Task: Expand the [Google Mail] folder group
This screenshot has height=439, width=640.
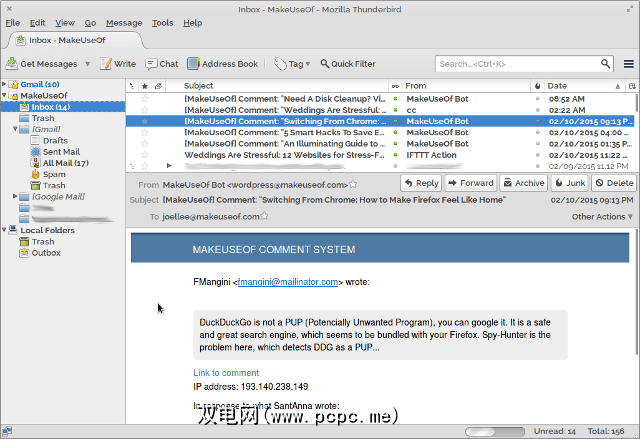Action: click(15, 196)
